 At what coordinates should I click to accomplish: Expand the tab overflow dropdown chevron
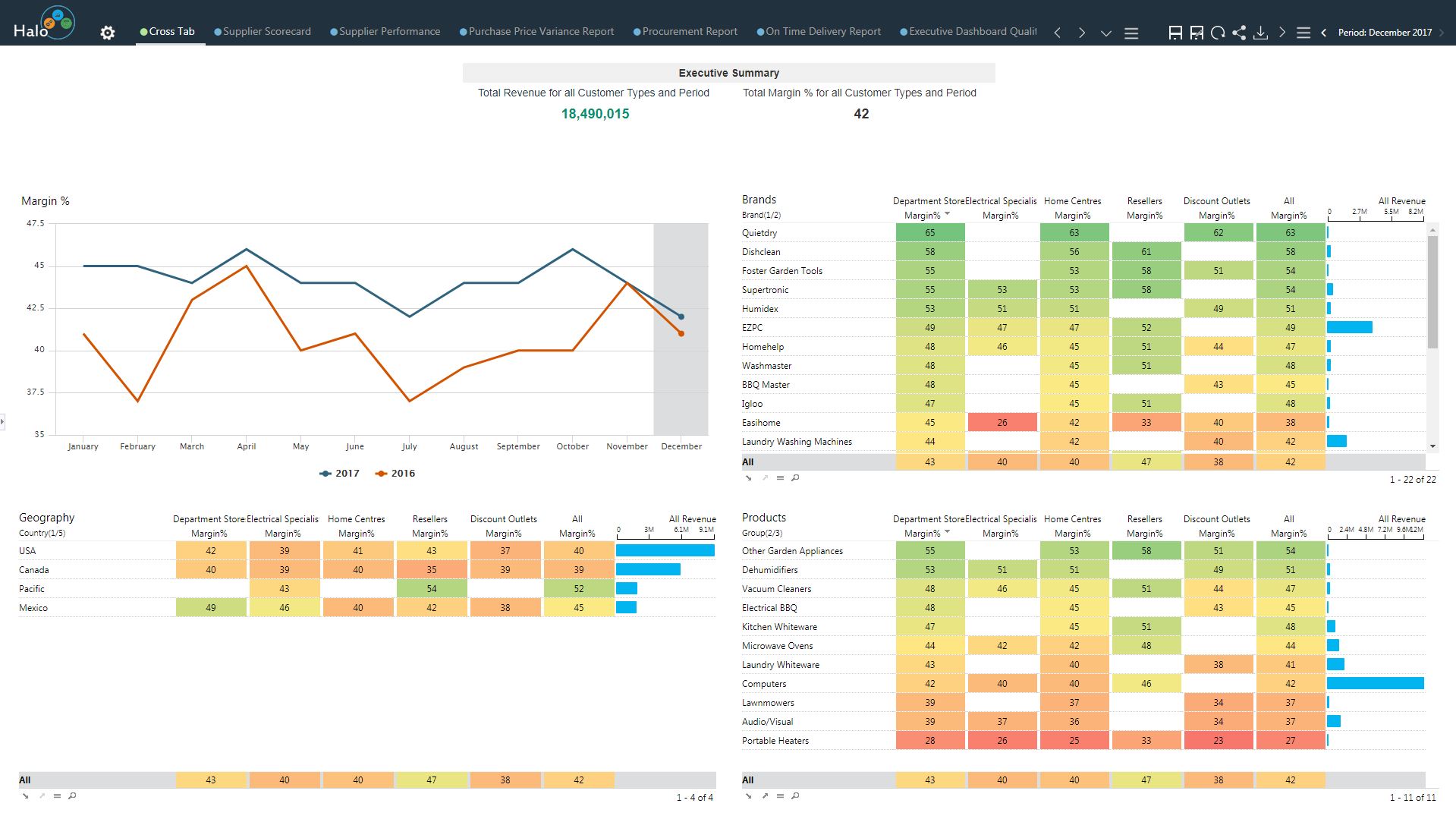point(1106,33)
